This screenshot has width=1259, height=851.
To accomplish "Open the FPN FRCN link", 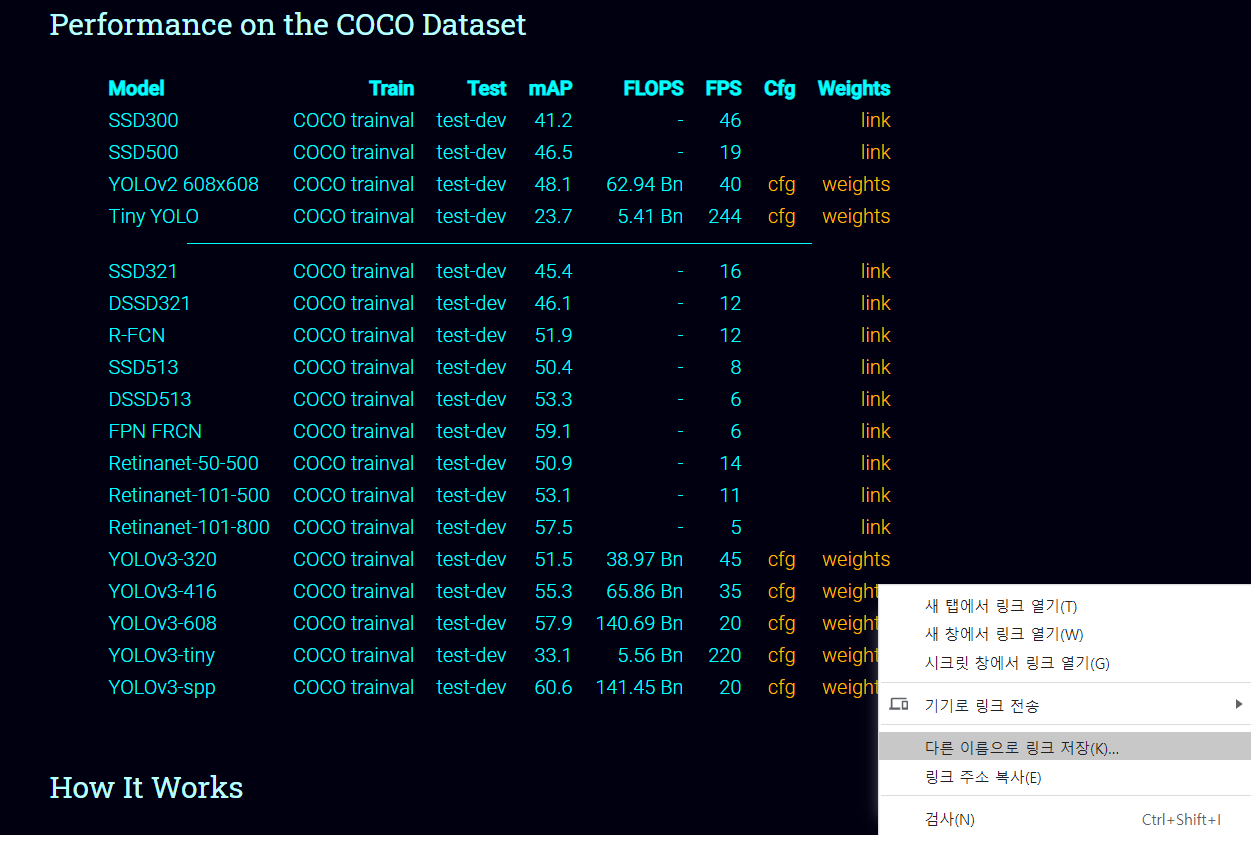I will coord(875,431).
